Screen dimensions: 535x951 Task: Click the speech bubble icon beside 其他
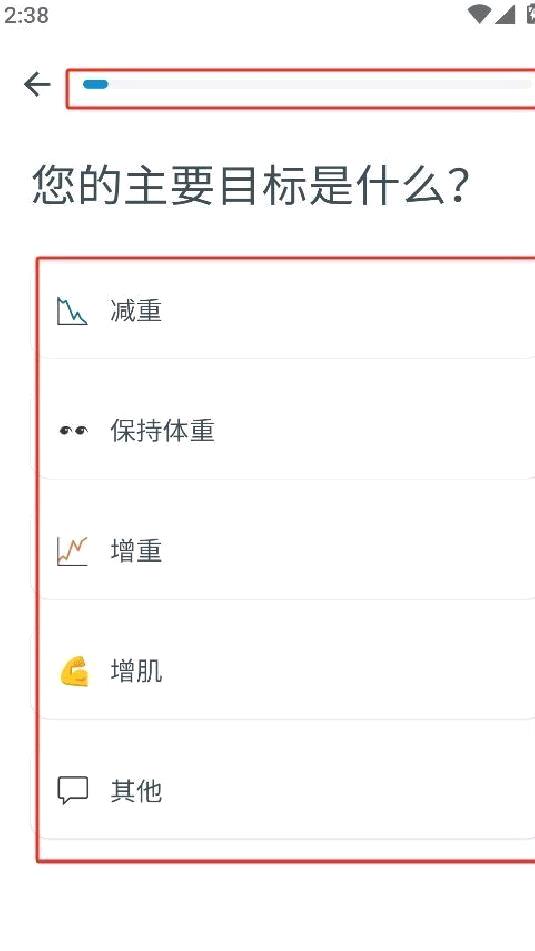pyautogui.click(x=73, y=791)
